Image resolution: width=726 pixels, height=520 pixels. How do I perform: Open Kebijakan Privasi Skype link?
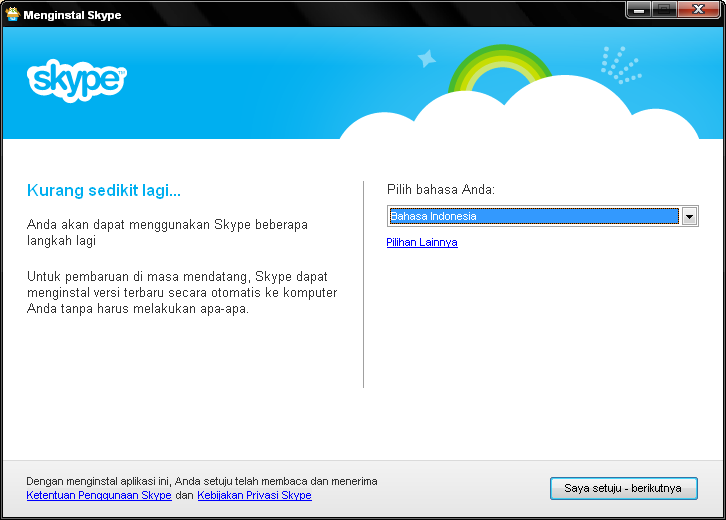pos(254,495)
